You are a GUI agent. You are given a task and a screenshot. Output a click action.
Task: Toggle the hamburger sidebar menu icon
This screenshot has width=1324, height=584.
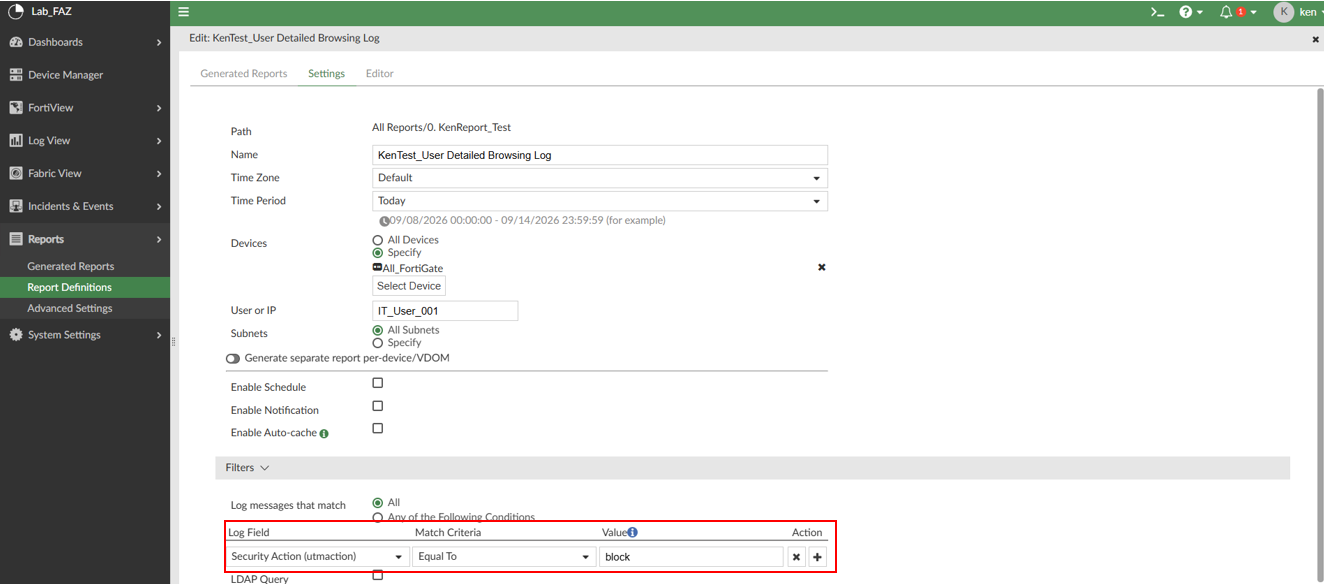pyautogui.click(x=184, y=12)
